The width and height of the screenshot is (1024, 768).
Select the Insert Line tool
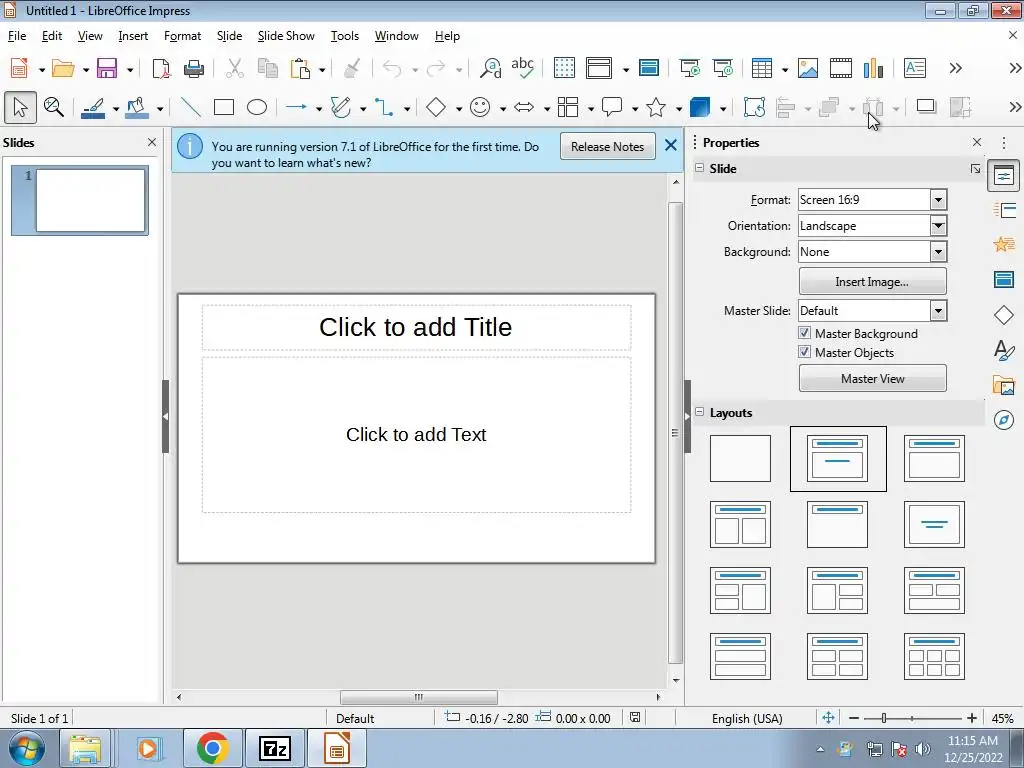point(190,107)
